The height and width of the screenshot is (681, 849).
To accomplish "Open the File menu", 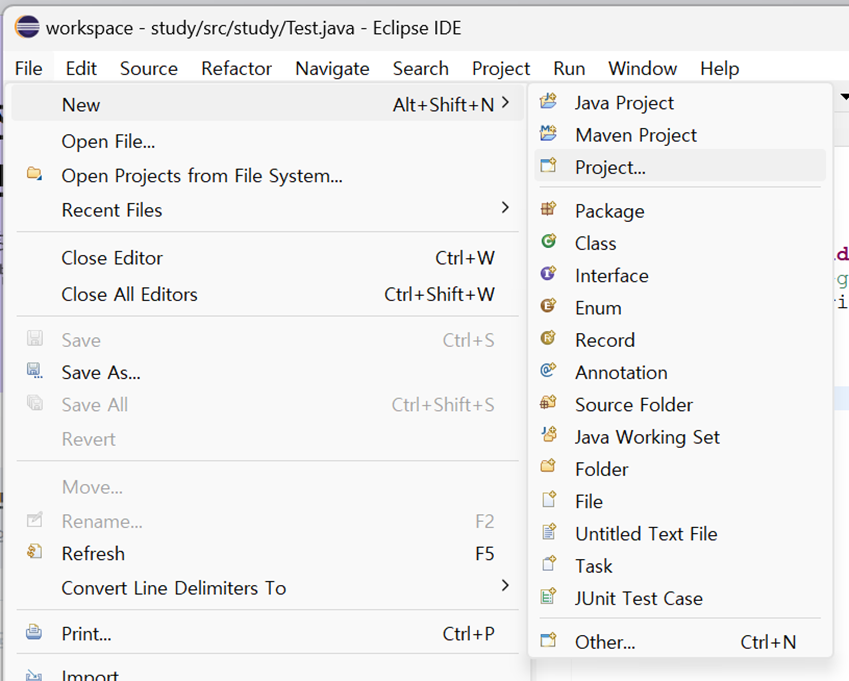I will [29, 68].
